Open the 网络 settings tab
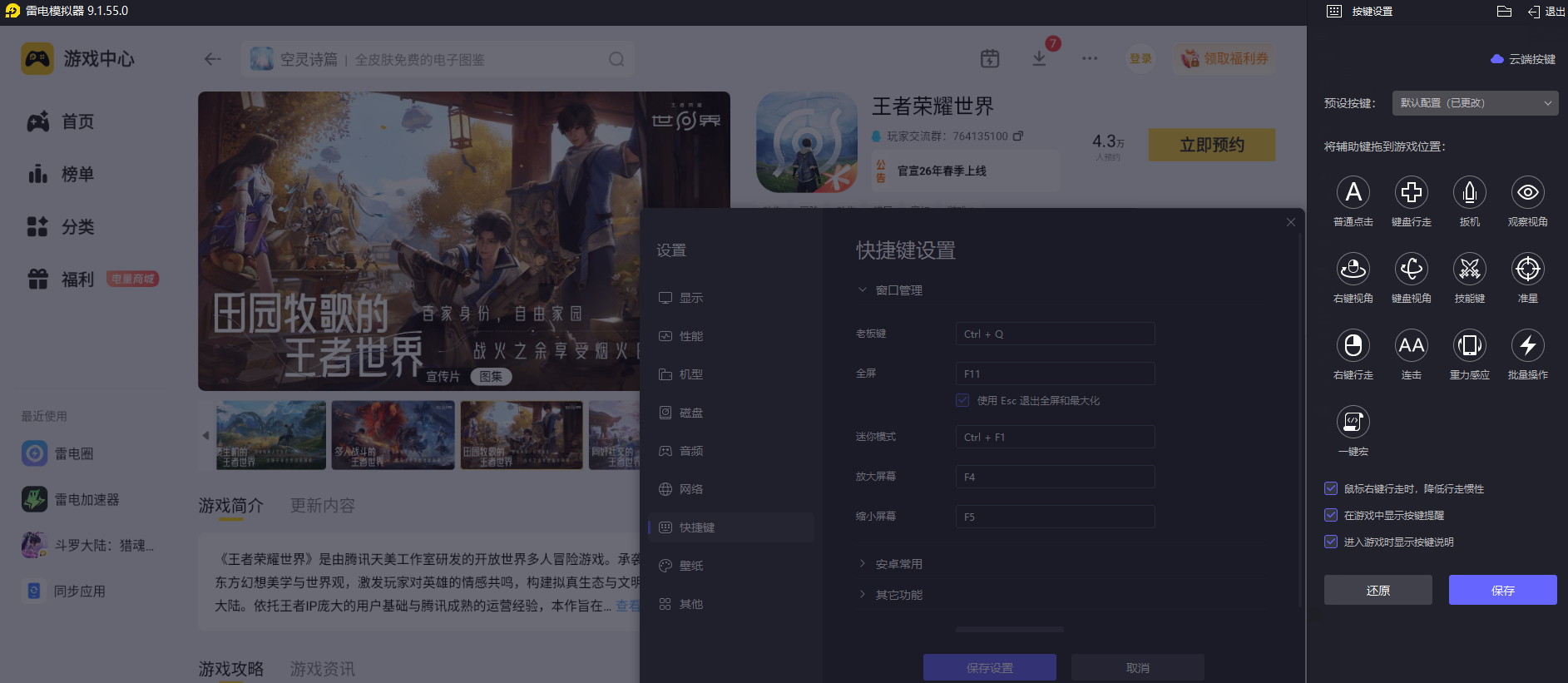 690,489
